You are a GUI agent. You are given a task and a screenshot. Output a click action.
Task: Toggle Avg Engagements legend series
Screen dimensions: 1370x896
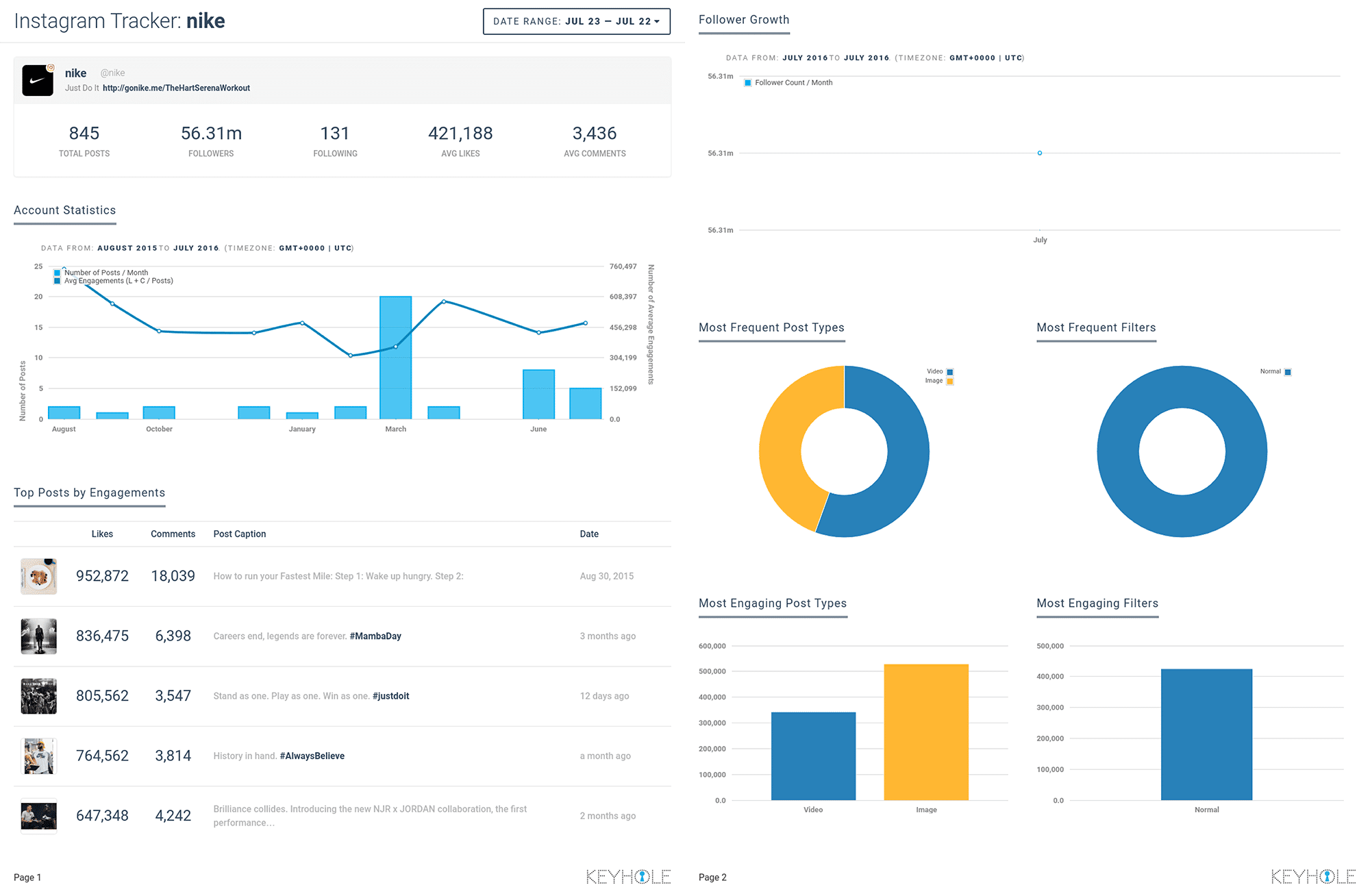118,281
